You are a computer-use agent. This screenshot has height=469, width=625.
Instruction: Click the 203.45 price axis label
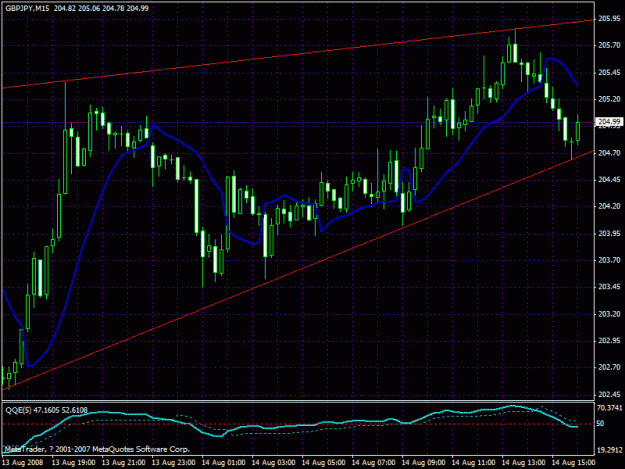pos(609,287)
